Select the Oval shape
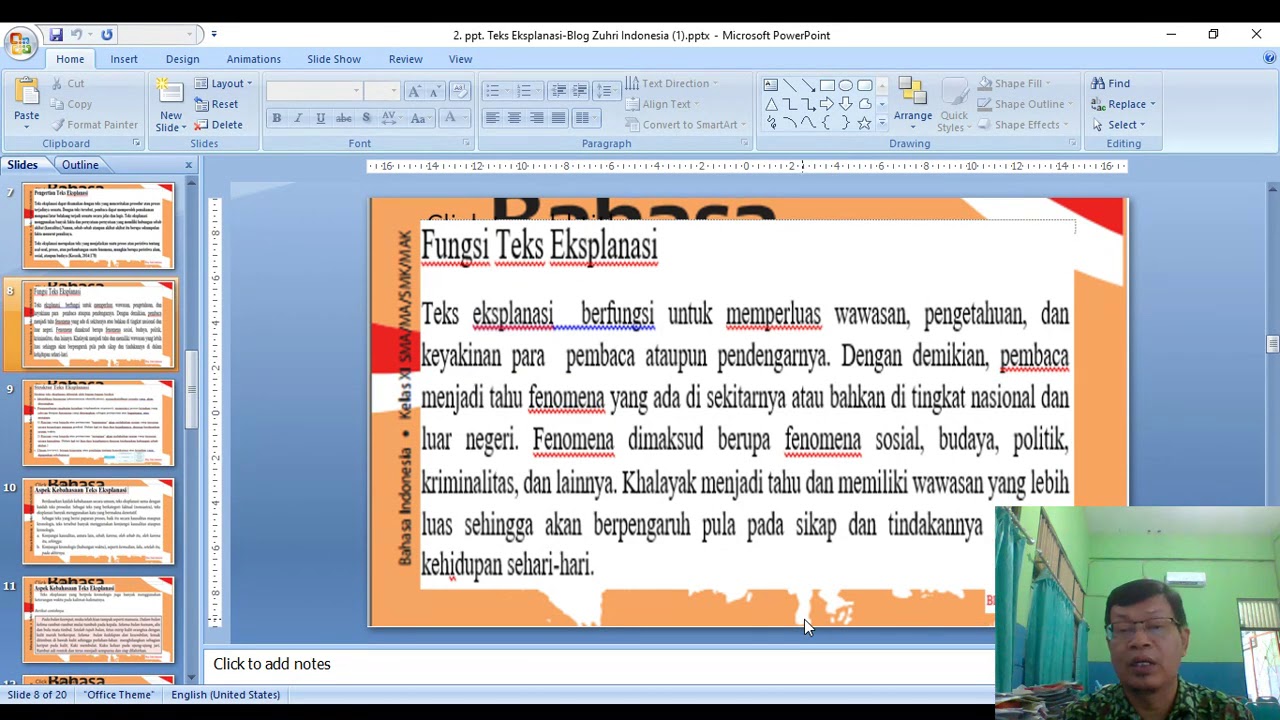 click(x=846, y=85)
